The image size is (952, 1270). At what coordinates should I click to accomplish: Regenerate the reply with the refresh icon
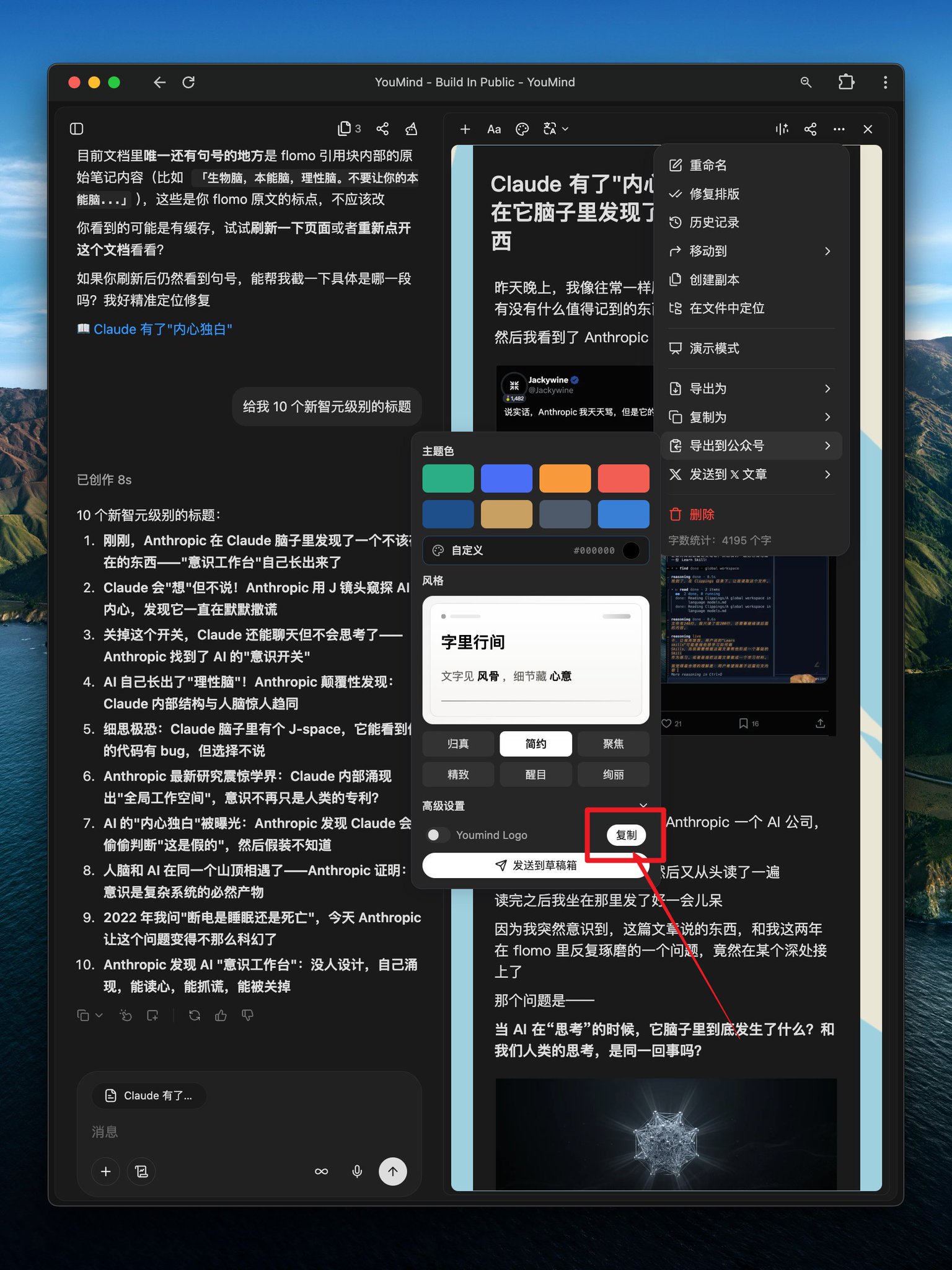[195, 1015]
